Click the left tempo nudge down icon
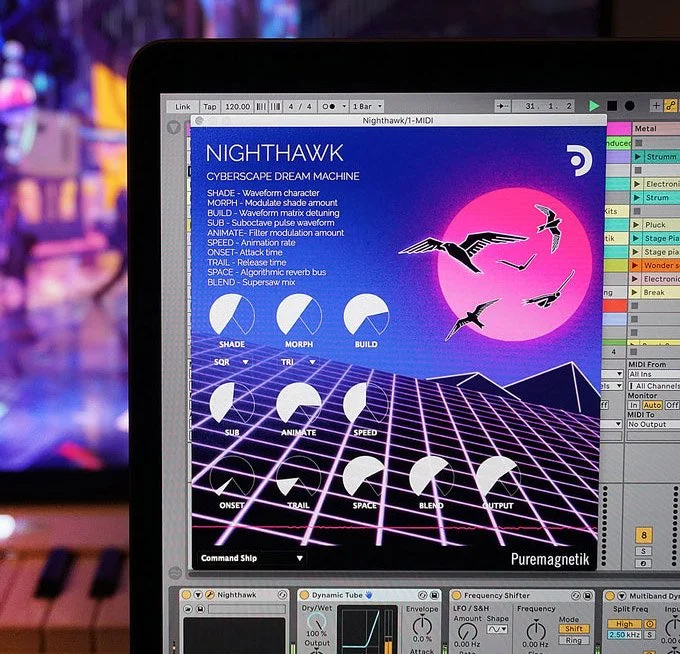The width and height of the screenshot is (680, 654). click(x=261, y=106)
